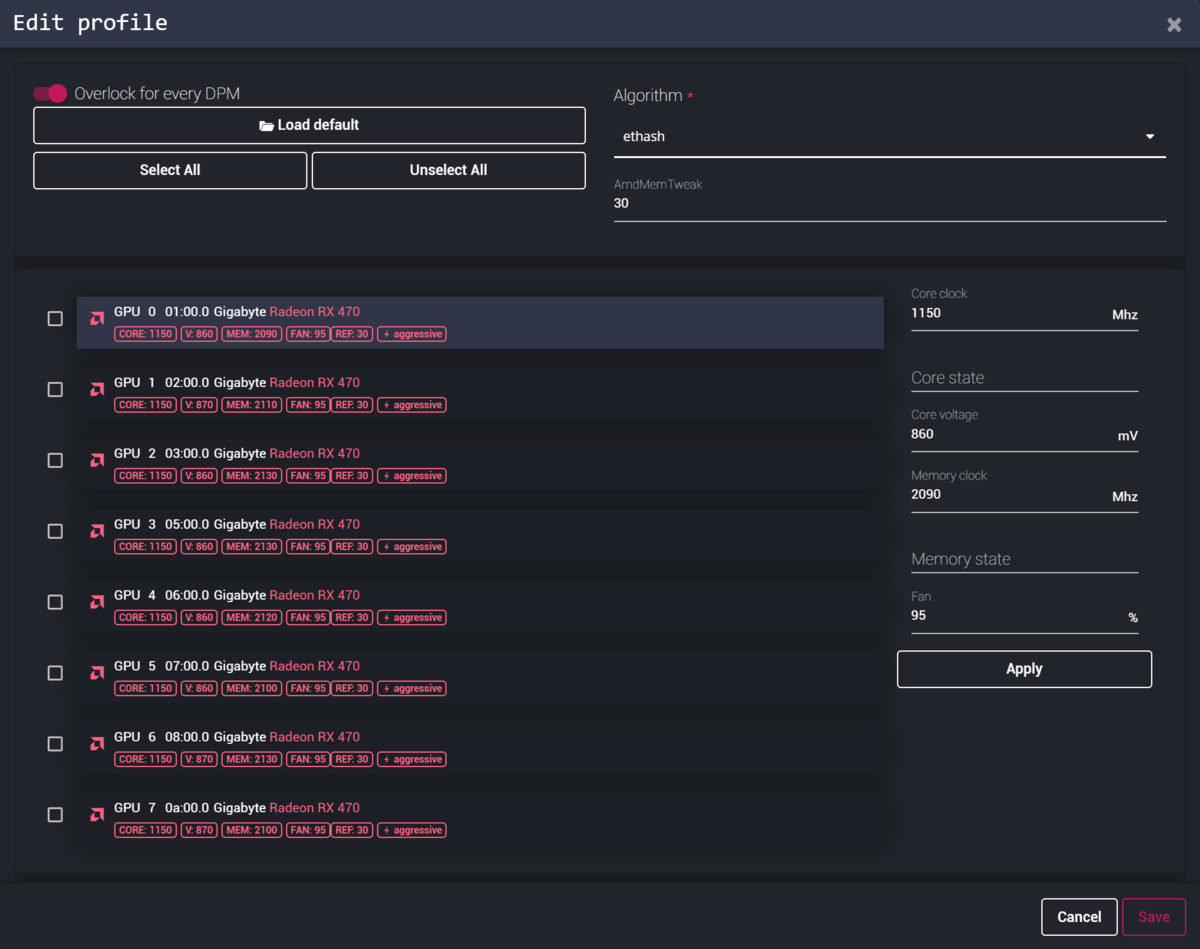This screenshot has width=1200, height=949.
Task: Check the GPU 5 checkbox
Action: (55, 674)
